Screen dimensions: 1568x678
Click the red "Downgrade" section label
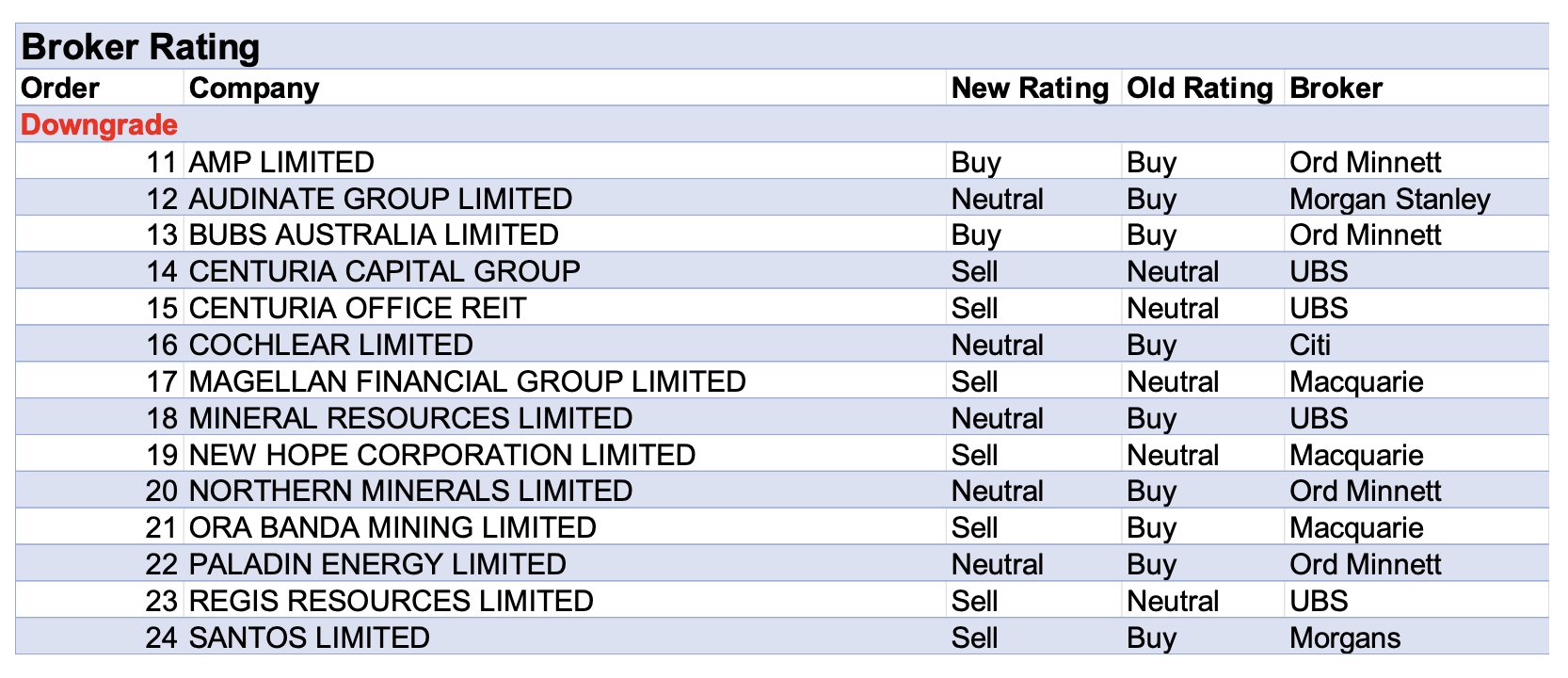[99, 125]
